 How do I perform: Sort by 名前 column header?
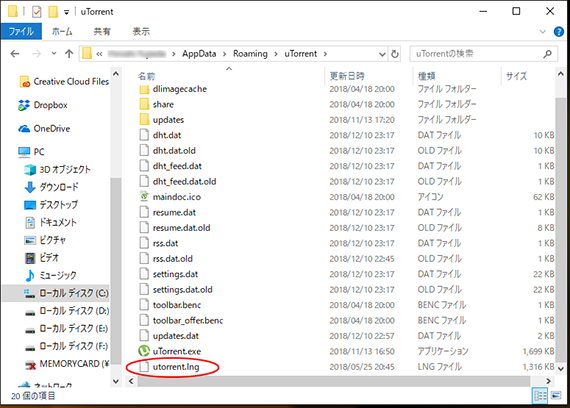coord(146,76)
